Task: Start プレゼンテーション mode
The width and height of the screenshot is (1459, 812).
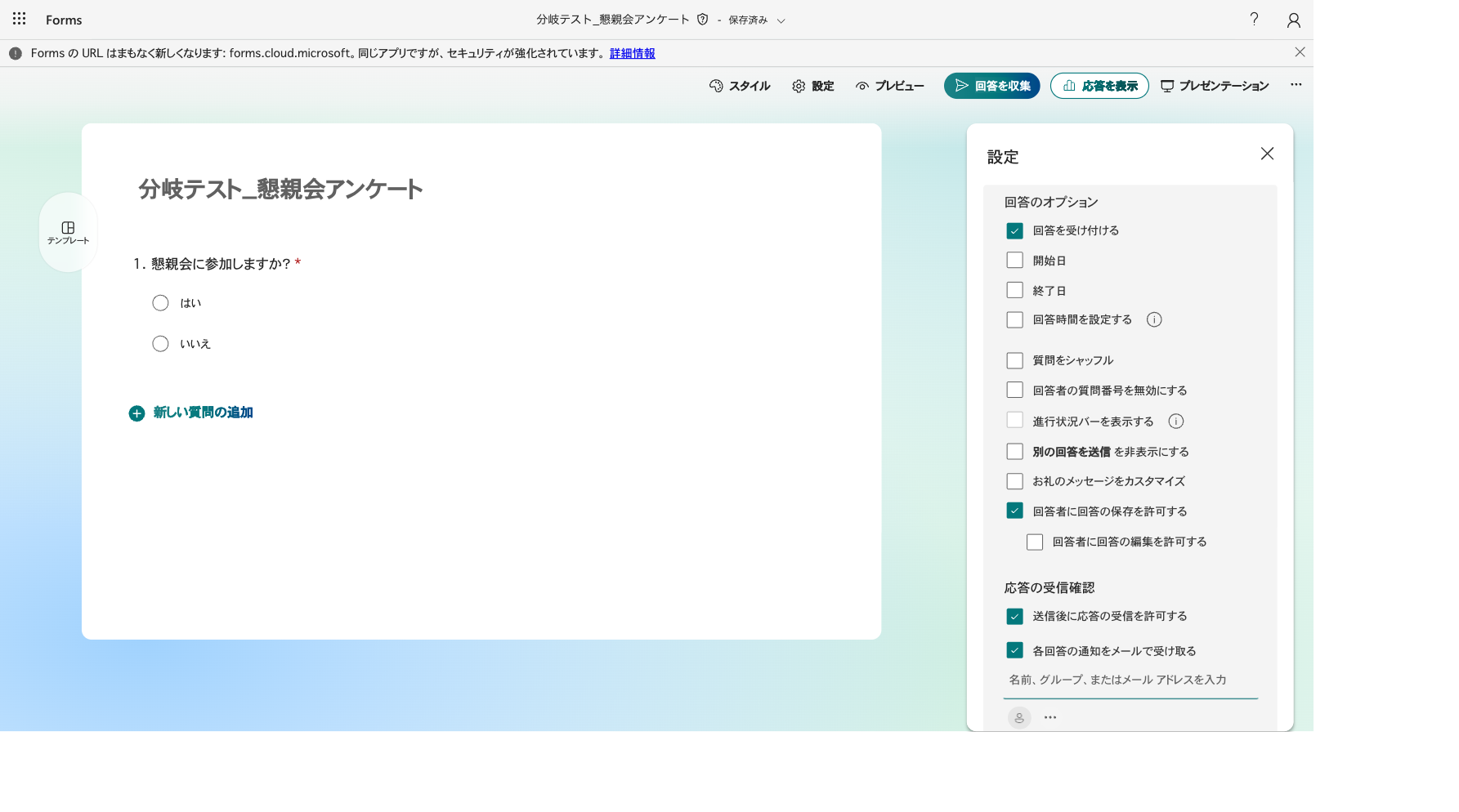Action: pyautogui.click(x=1215, y=86)
